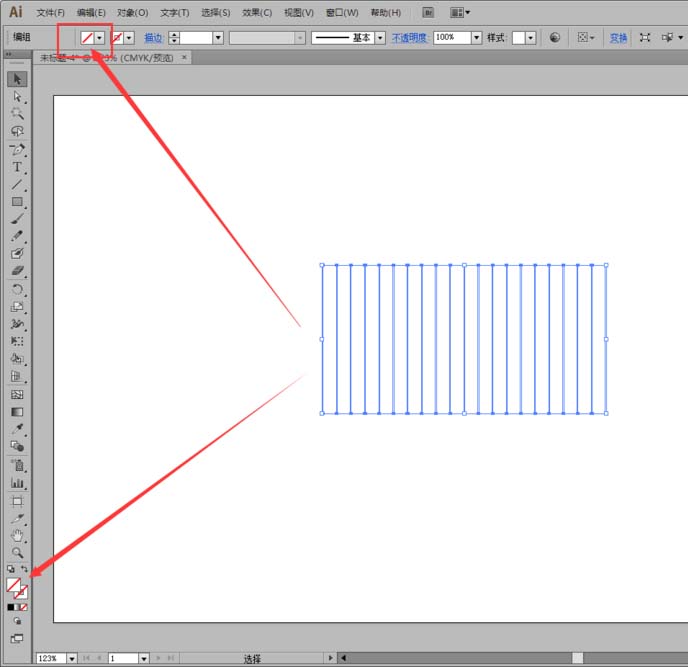Screen dimensions: 688x667
Task: Select the Free Transform tool
Action: tap(17, 341)
